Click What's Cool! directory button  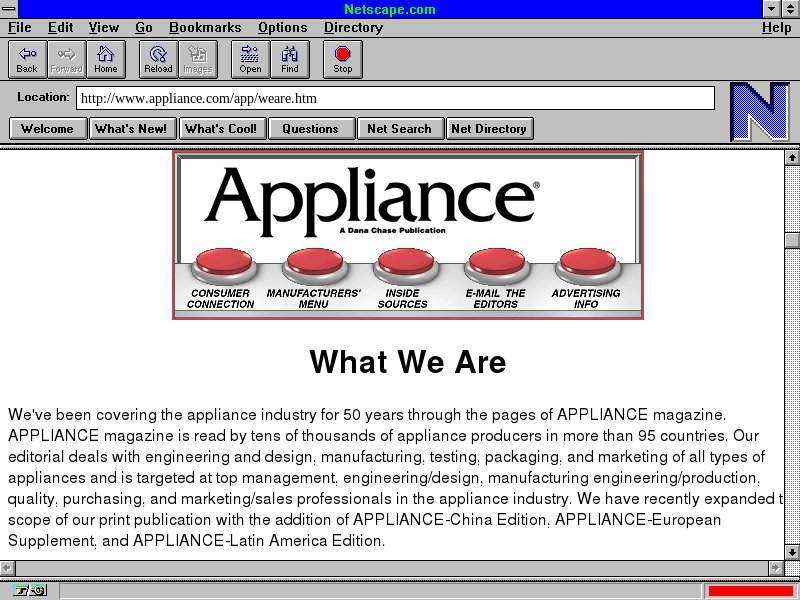[x=221, y=129]
